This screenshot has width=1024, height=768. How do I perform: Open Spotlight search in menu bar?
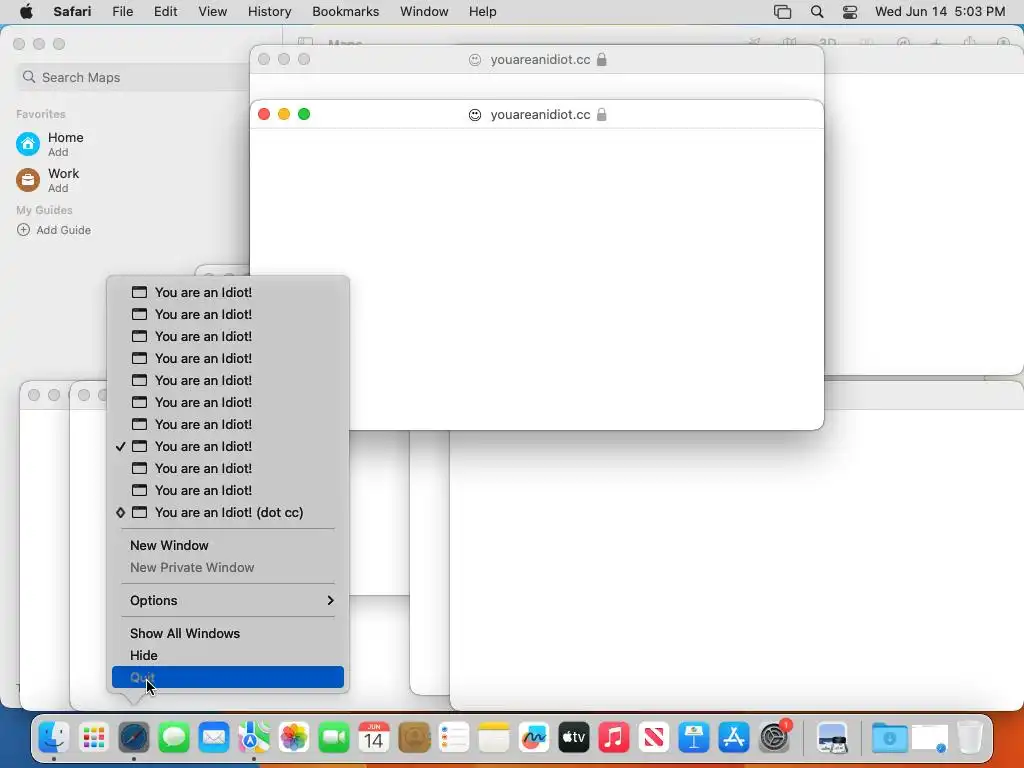(x=817, y=12)
